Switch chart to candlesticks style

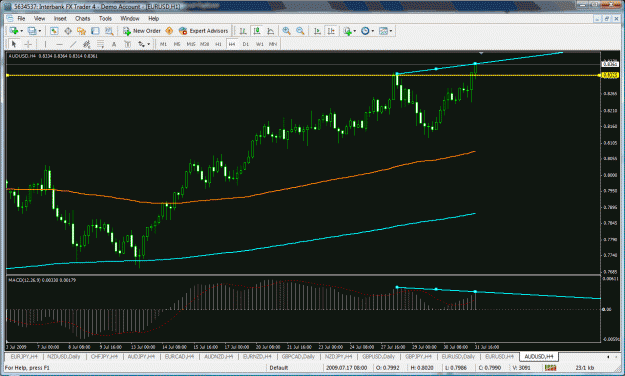click(257, 31)
